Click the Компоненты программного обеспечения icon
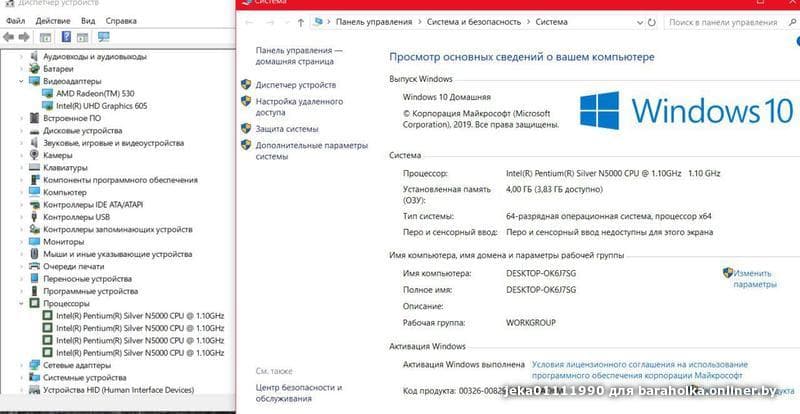800x414 pixels. (35, 180)
